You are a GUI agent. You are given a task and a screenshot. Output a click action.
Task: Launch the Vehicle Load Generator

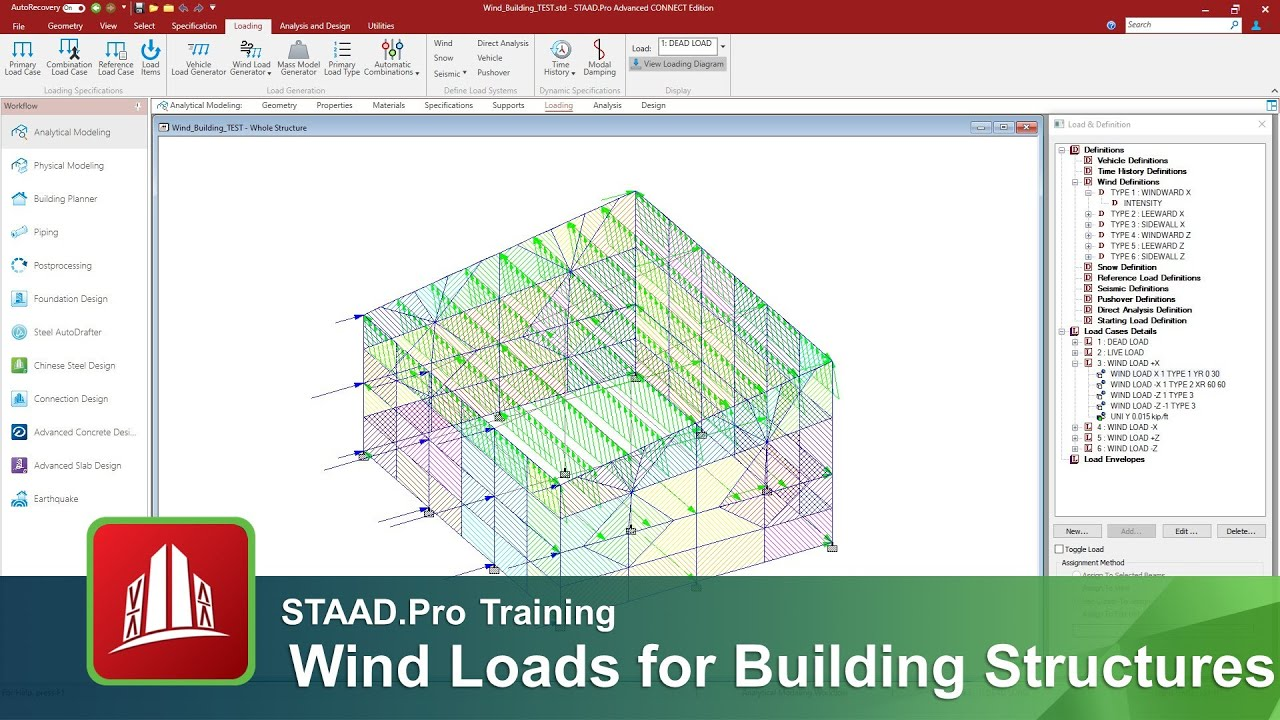point(199,57)
